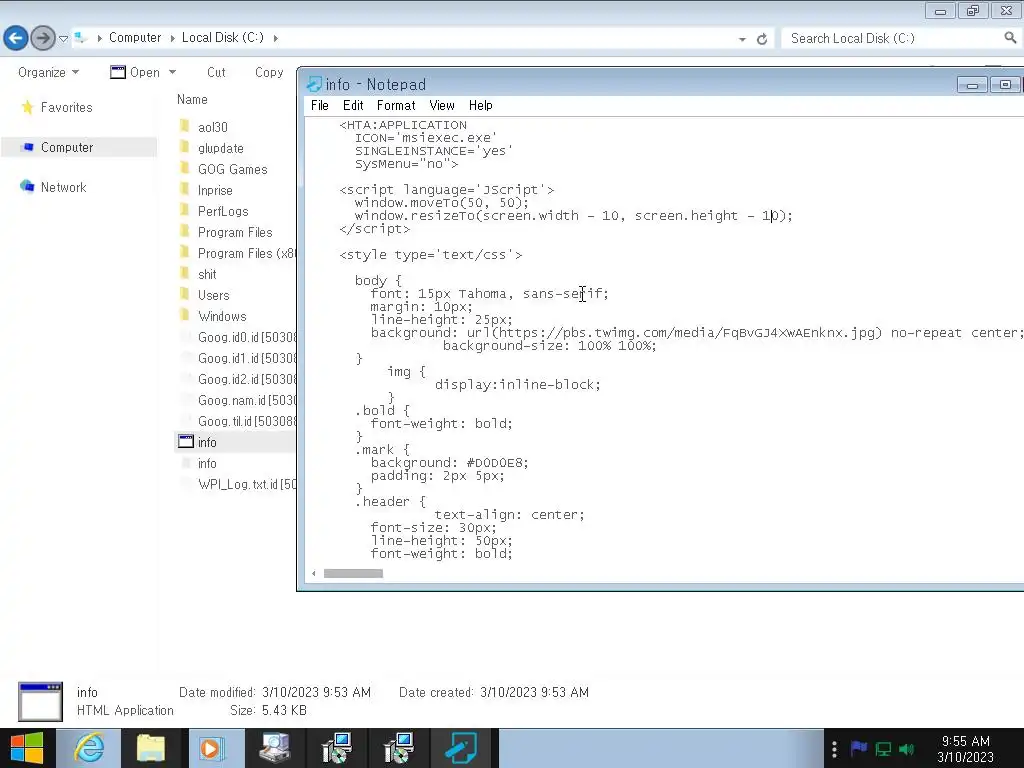Viewport: 1024px width, 768px height.
Task: Select Computer in the navigation pane
Action: (x=67, y=148)
